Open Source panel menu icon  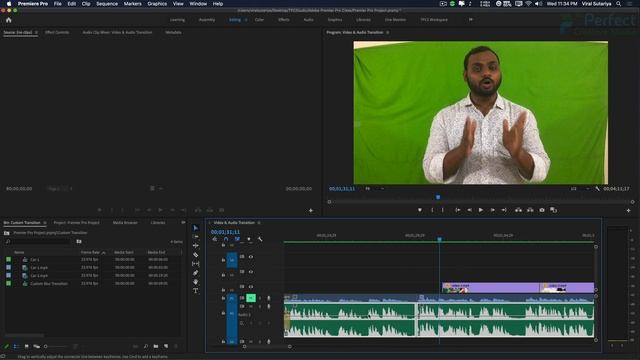coord(36,32)
